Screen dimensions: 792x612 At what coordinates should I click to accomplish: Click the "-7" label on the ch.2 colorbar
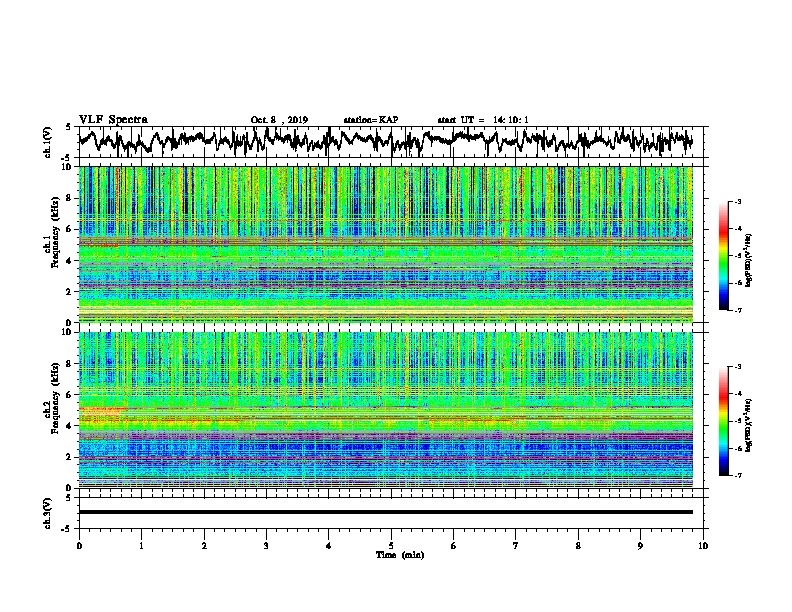point(738,476)
